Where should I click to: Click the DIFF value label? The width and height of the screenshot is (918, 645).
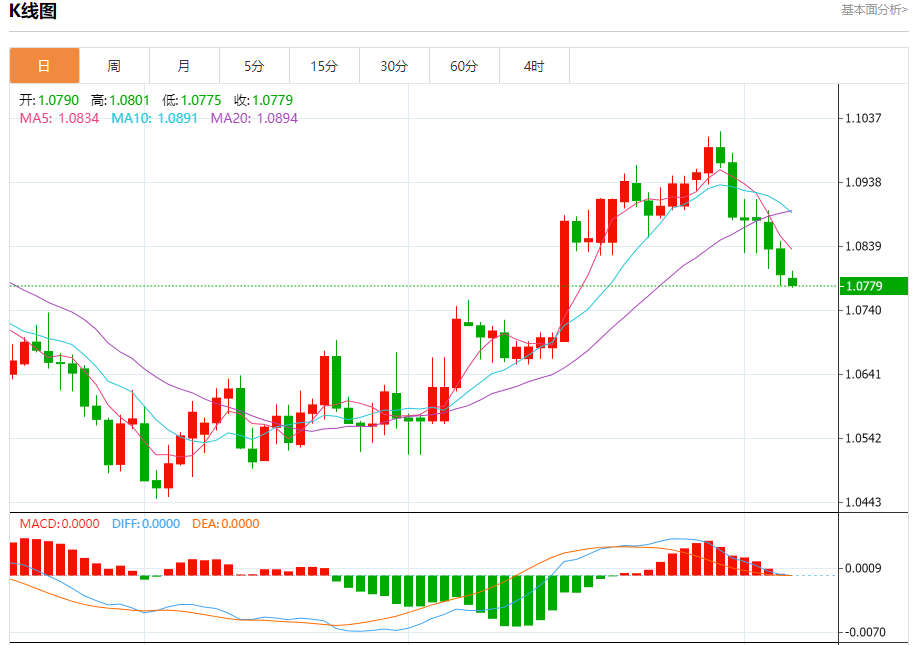(146, 524)
